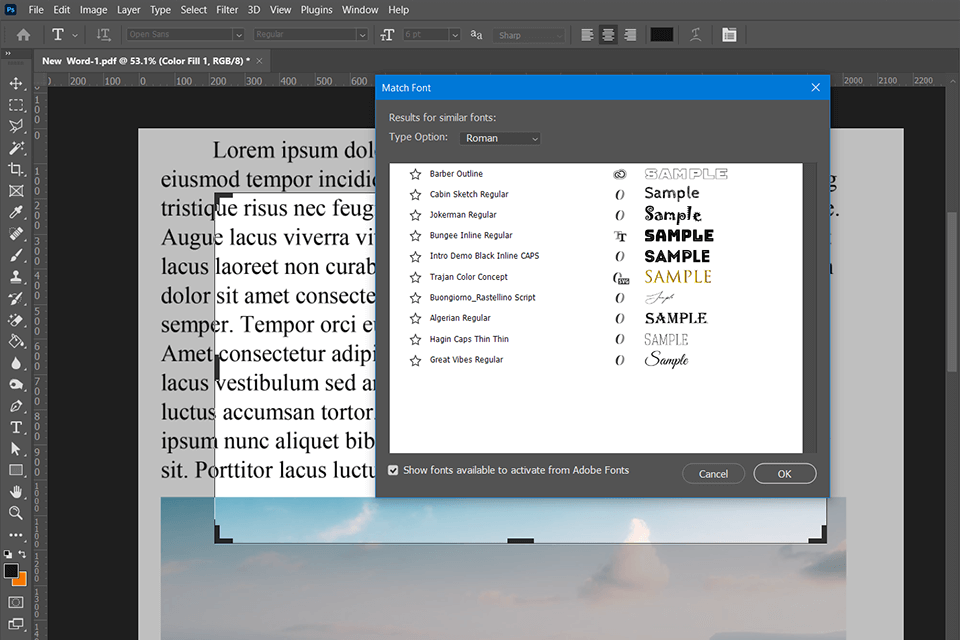Select the Hand tool
960x640 pixels.
[x=16, y=491]
